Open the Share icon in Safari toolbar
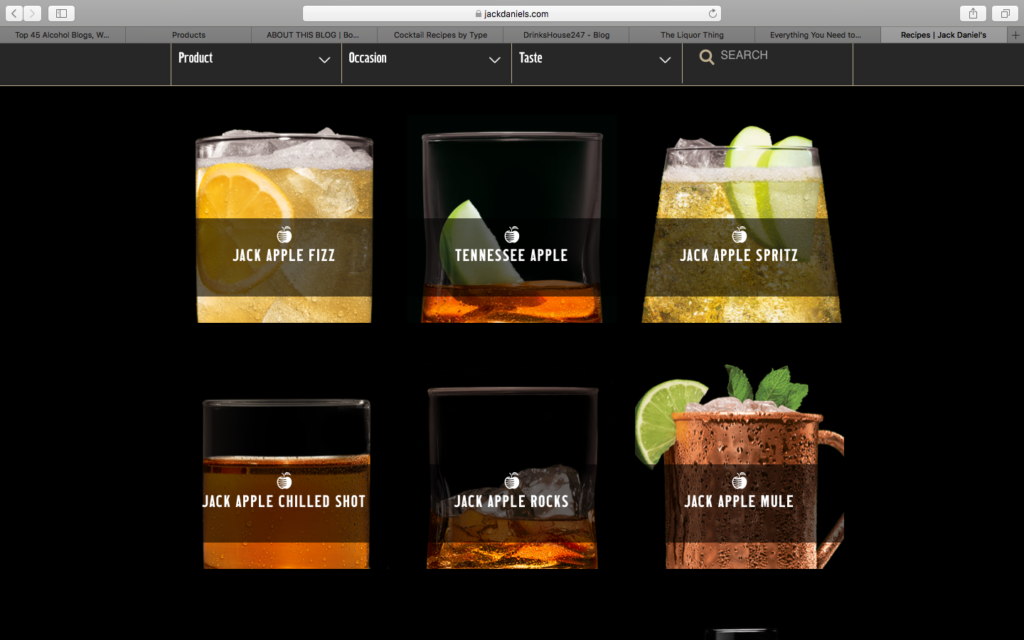This screenshot has height=640, width=1024. (972, 13)
